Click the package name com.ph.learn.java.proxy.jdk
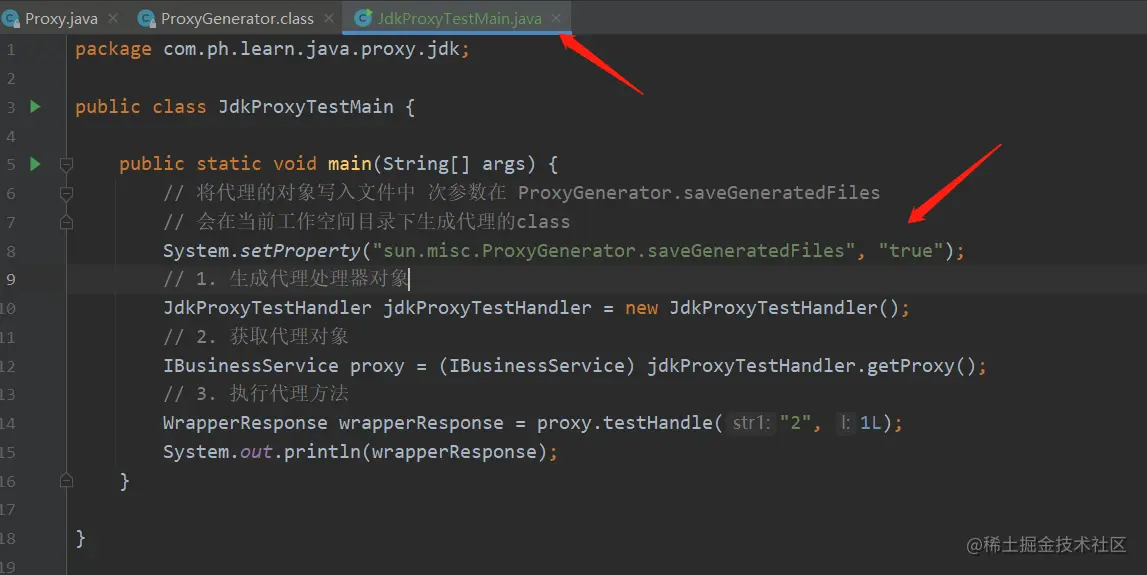The image size is (1147, 575). [x=312, y=49]
